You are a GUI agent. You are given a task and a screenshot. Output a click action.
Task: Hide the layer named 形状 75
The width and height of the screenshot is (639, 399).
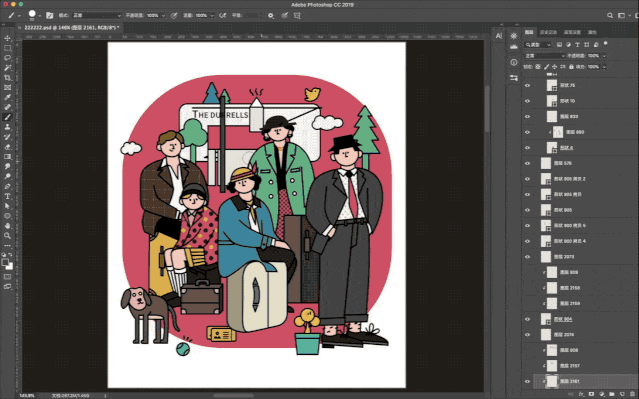527,86
